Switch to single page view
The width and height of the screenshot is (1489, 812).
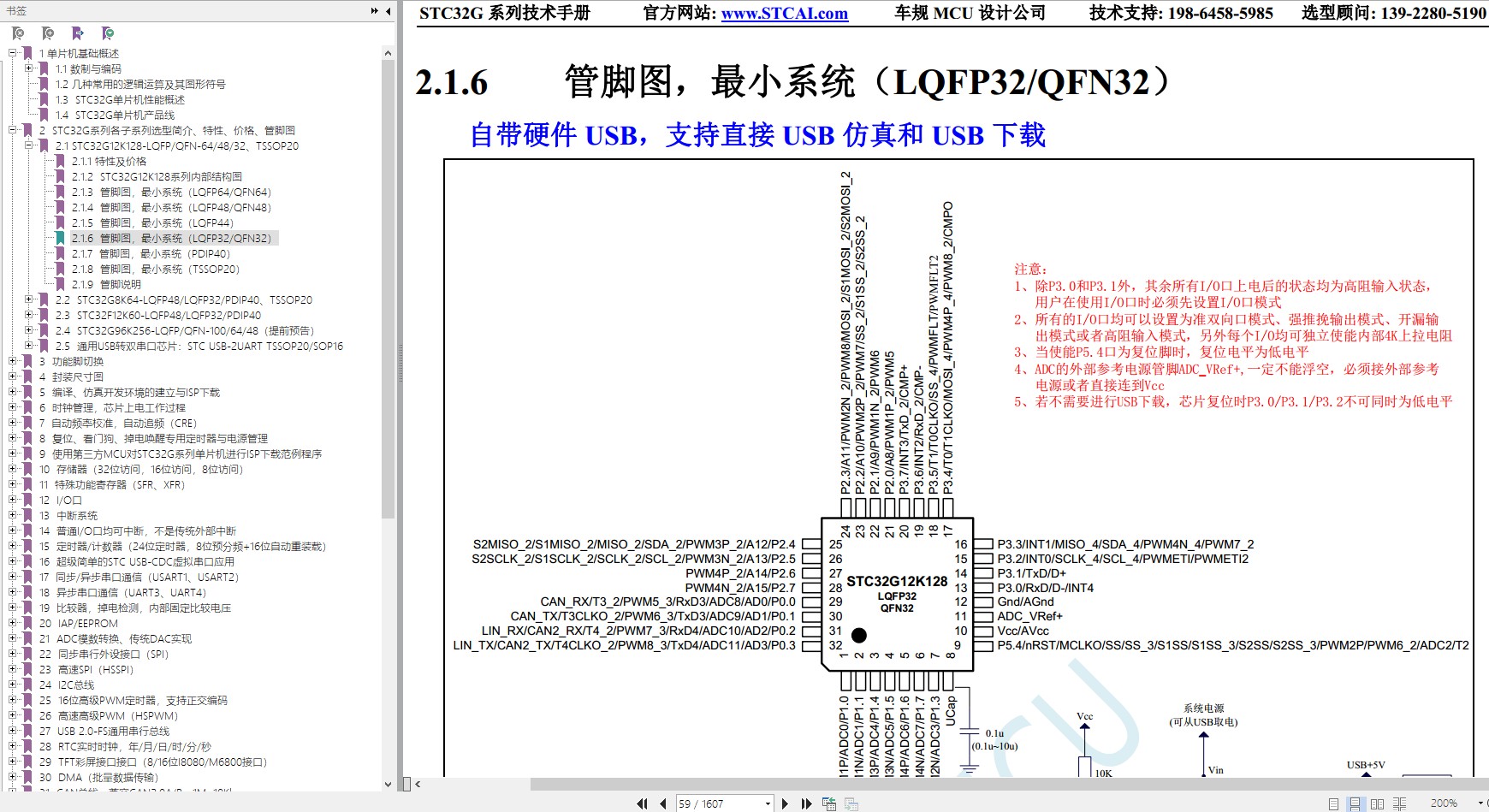(x=1334, y=803)
